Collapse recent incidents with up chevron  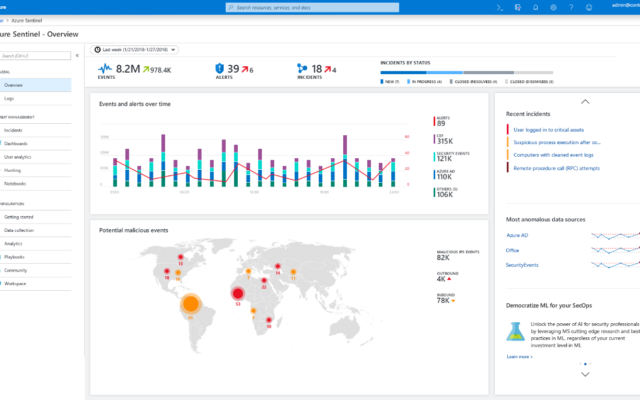tap(585, 102)
